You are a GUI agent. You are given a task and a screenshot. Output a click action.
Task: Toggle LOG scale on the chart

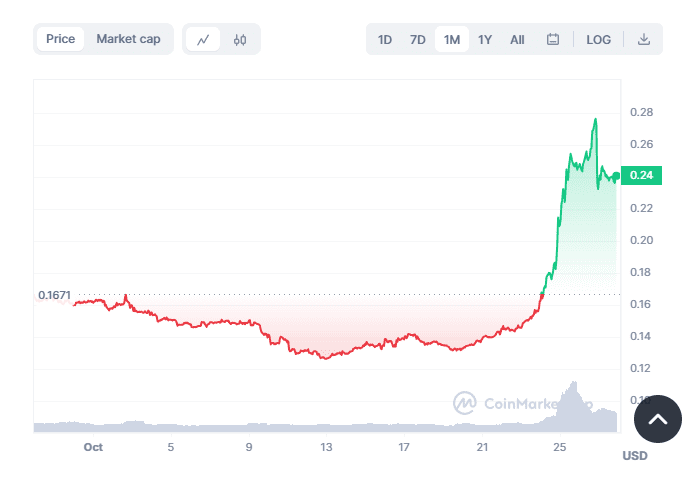[598, 40]
